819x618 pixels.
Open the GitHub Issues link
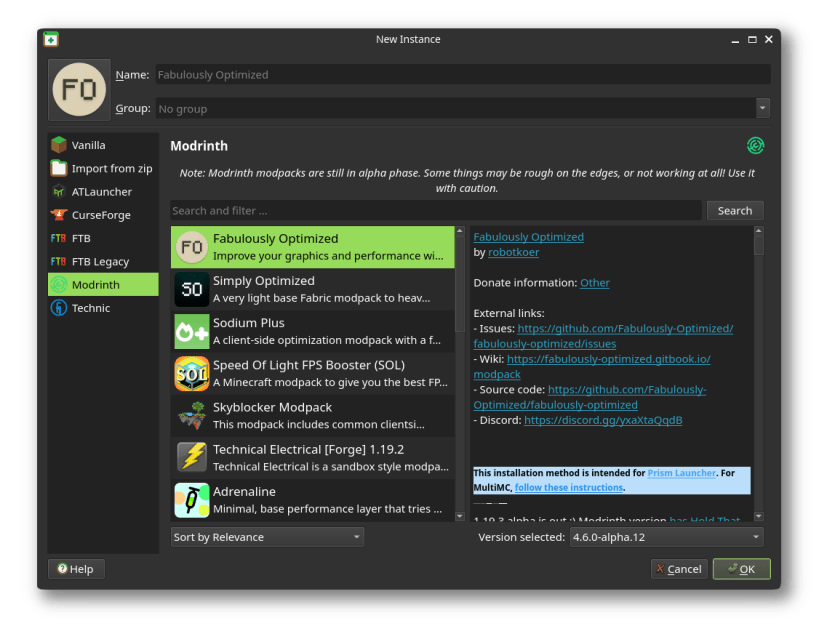tap(625, 329)
